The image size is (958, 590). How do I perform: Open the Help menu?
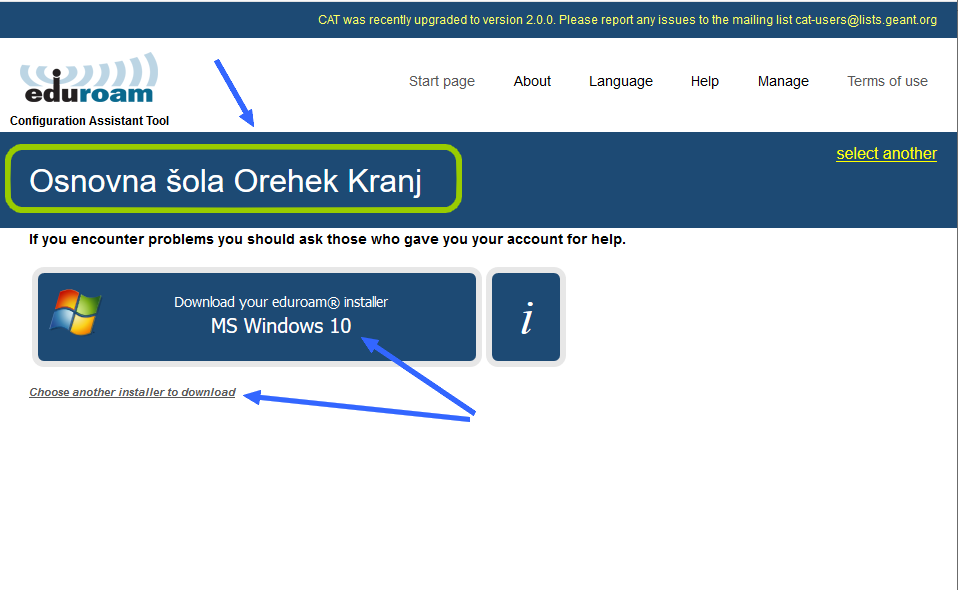(x=704, y=81)
